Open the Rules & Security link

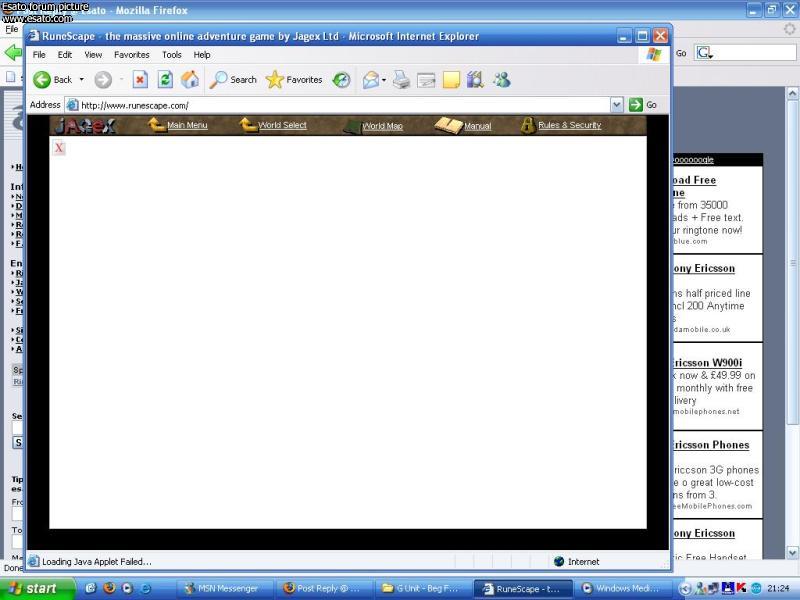(569, 125)
